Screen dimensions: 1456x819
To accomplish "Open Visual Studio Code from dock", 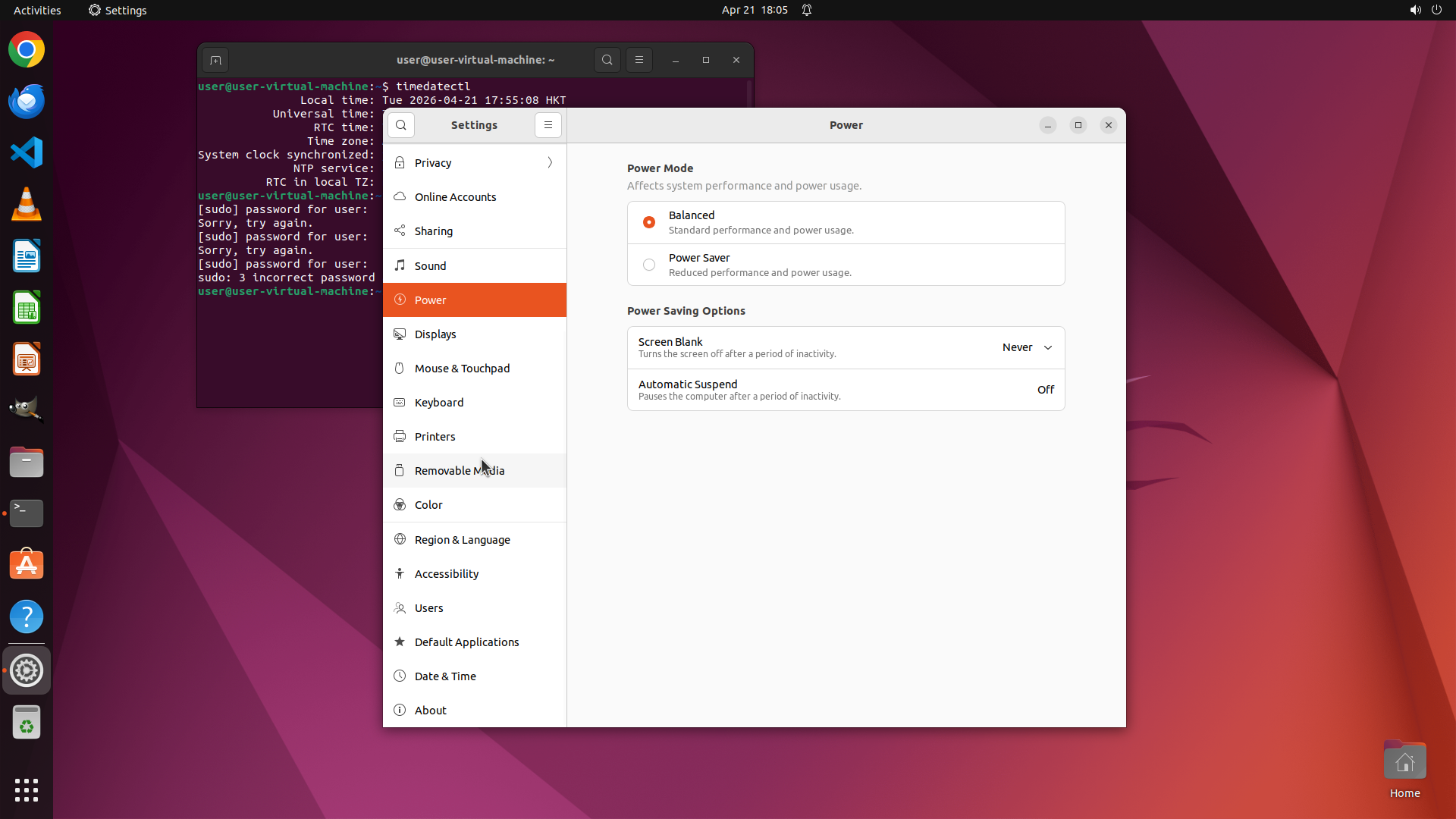I will pos(27,153).
